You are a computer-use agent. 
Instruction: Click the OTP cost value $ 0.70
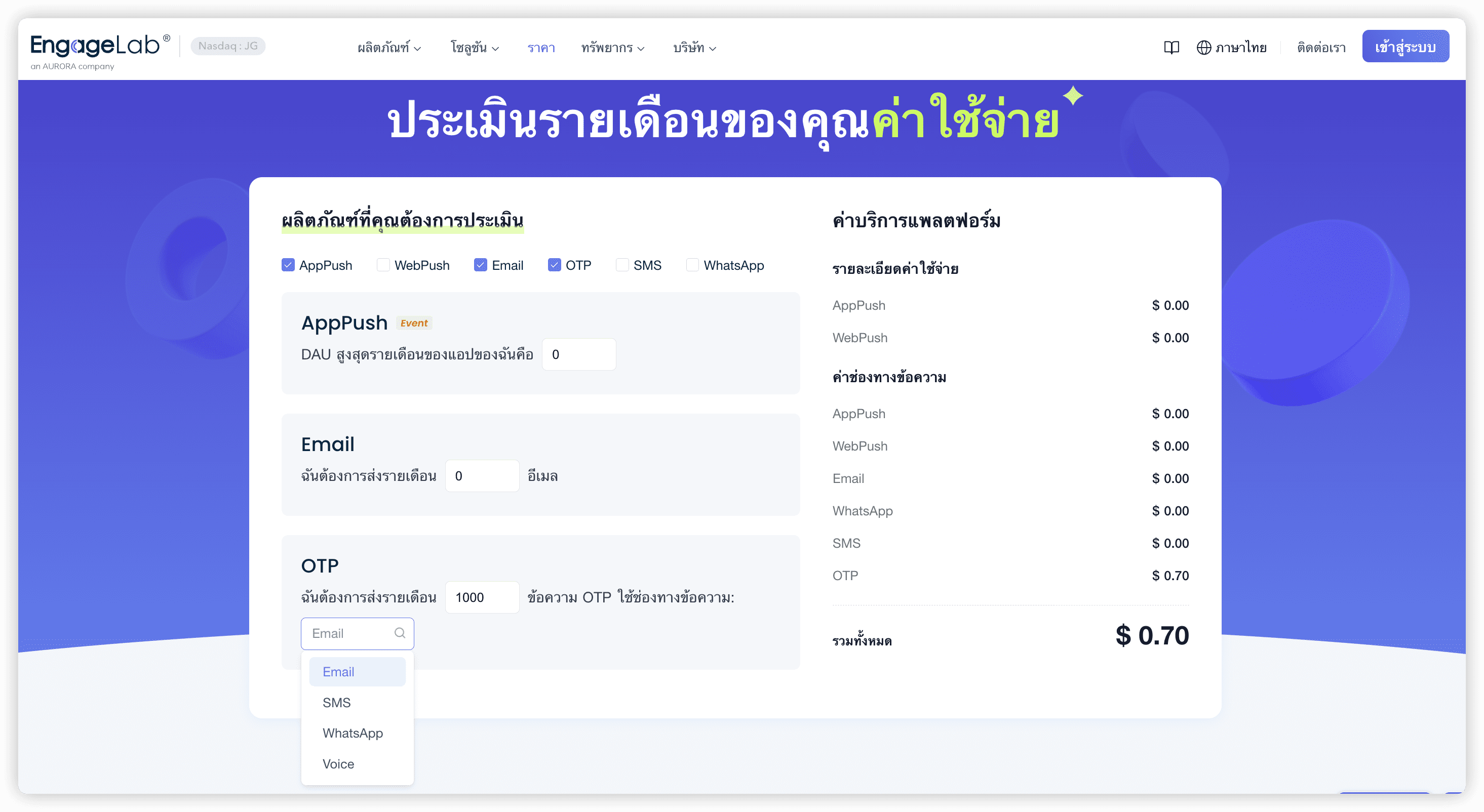(1170, 576)
